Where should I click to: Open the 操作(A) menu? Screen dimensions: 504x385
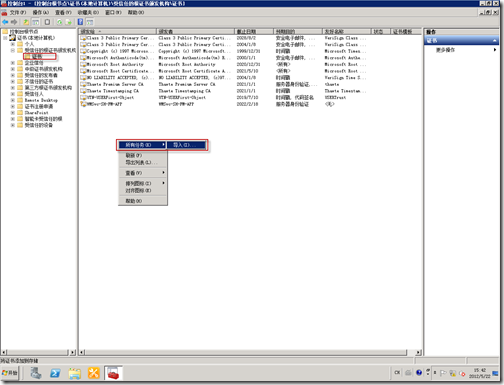41,12
